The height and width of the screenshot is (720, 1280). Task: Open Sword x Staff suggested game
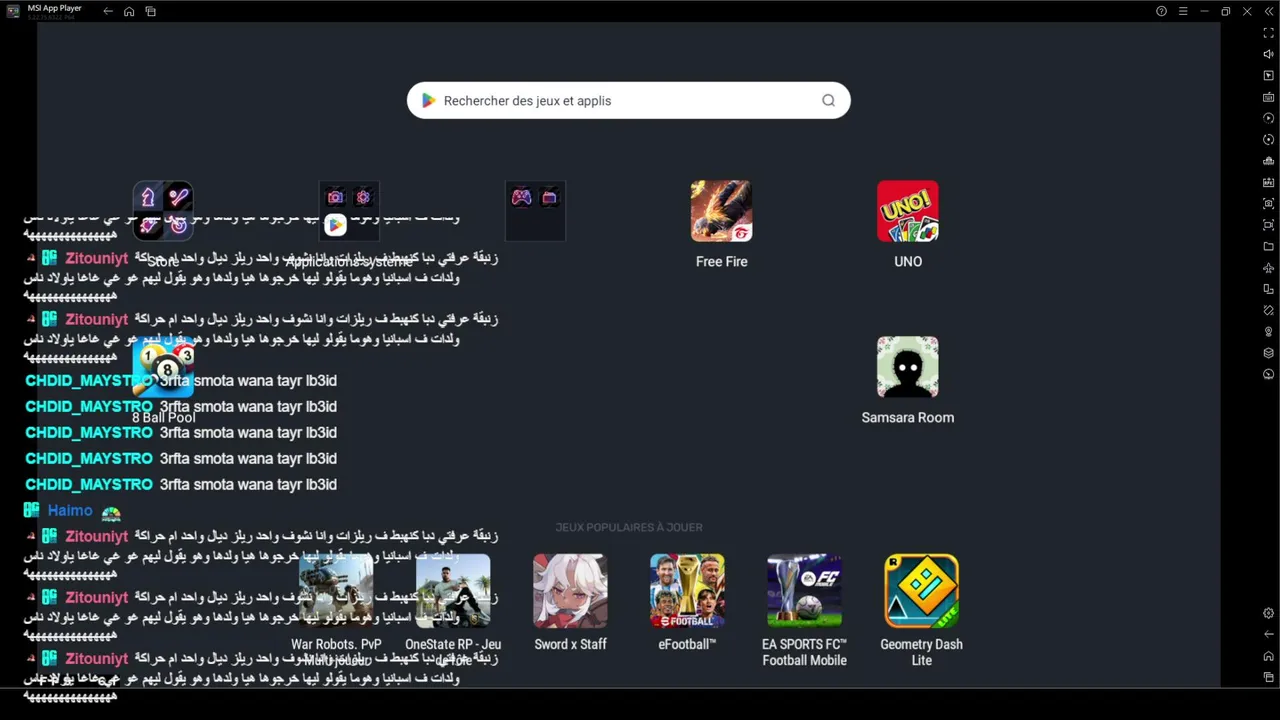click(570, 591)
